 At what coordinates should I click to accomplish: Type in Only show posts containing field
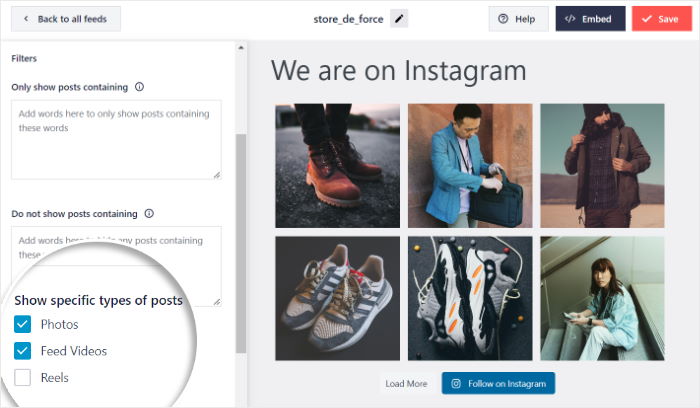tap(116, 139)
